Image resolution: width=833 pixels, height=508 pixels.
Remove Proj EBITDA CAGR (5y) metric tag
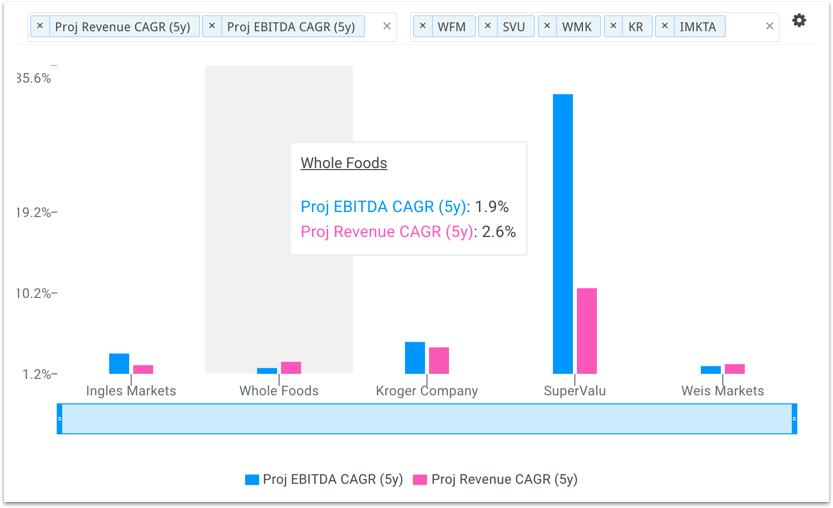tap(211, 26)
